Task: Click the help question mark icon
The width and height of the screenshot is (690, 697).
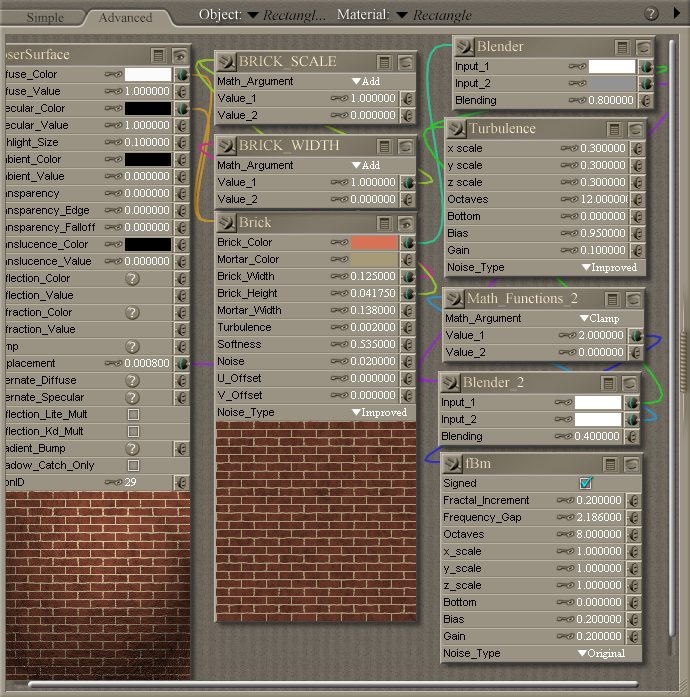Action: [x=652, y=14]
